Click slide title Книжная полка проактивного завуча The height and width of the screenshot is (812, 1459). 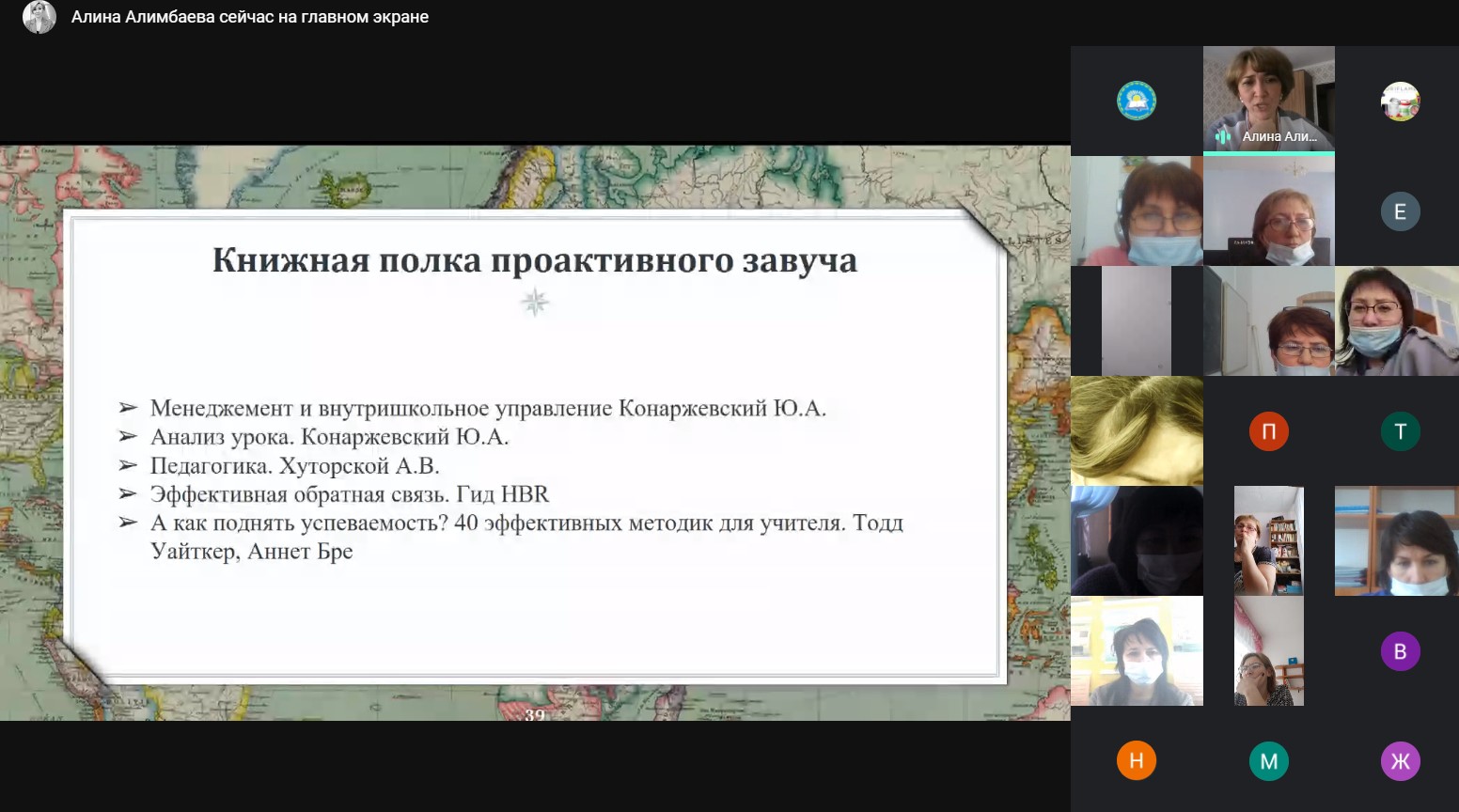[535, 260]
